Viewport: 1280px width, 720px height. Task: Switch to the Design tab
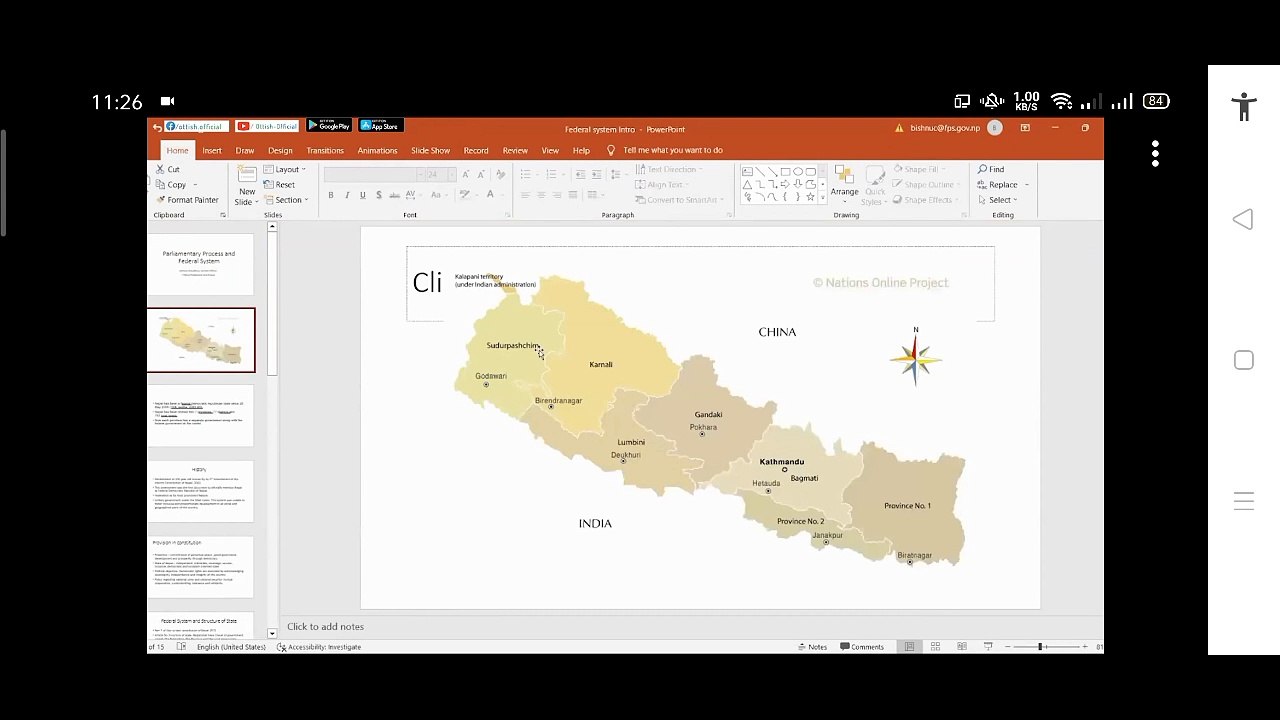(280, 150)
